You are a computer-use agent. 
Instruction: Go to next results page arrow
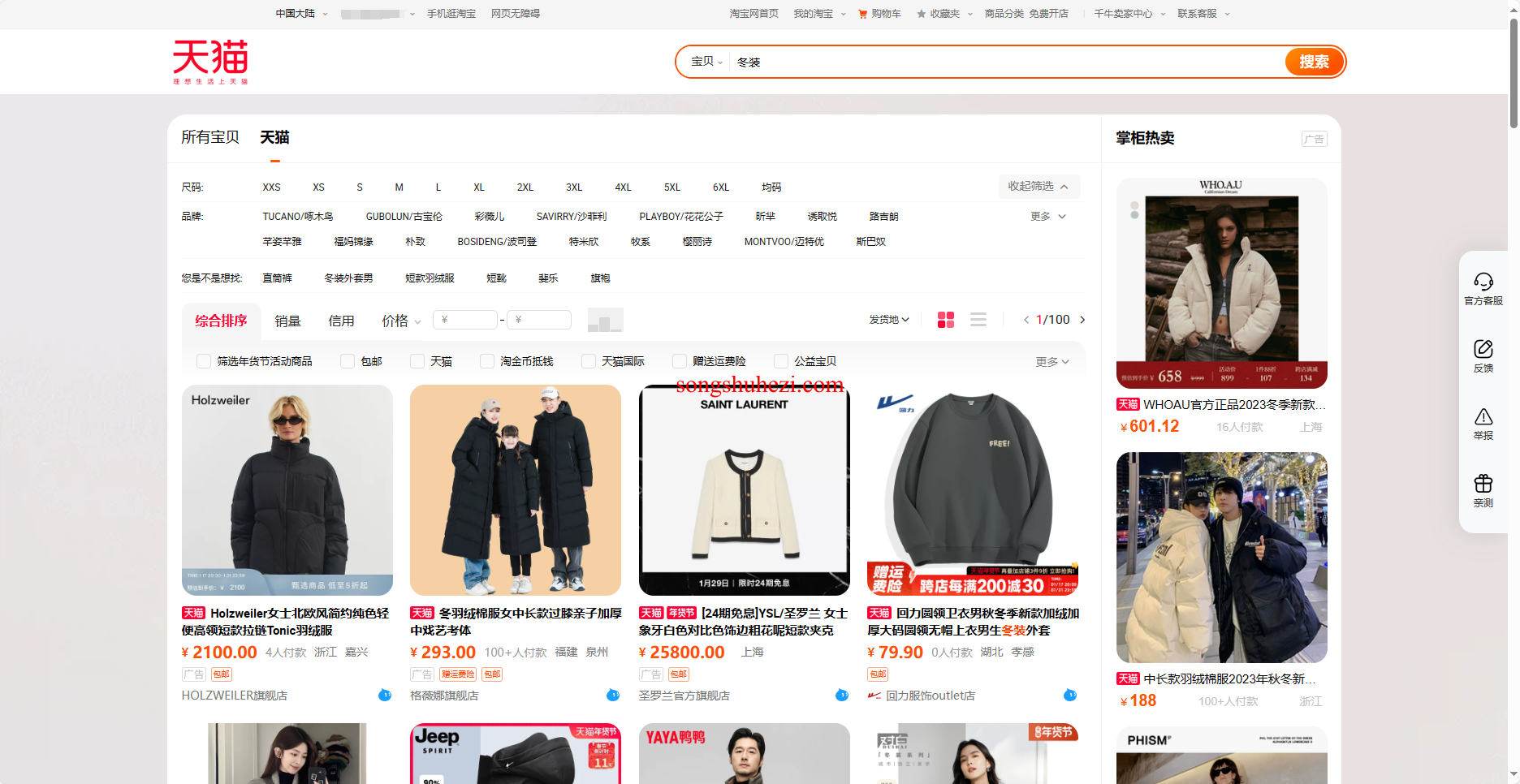point(1082,320)
